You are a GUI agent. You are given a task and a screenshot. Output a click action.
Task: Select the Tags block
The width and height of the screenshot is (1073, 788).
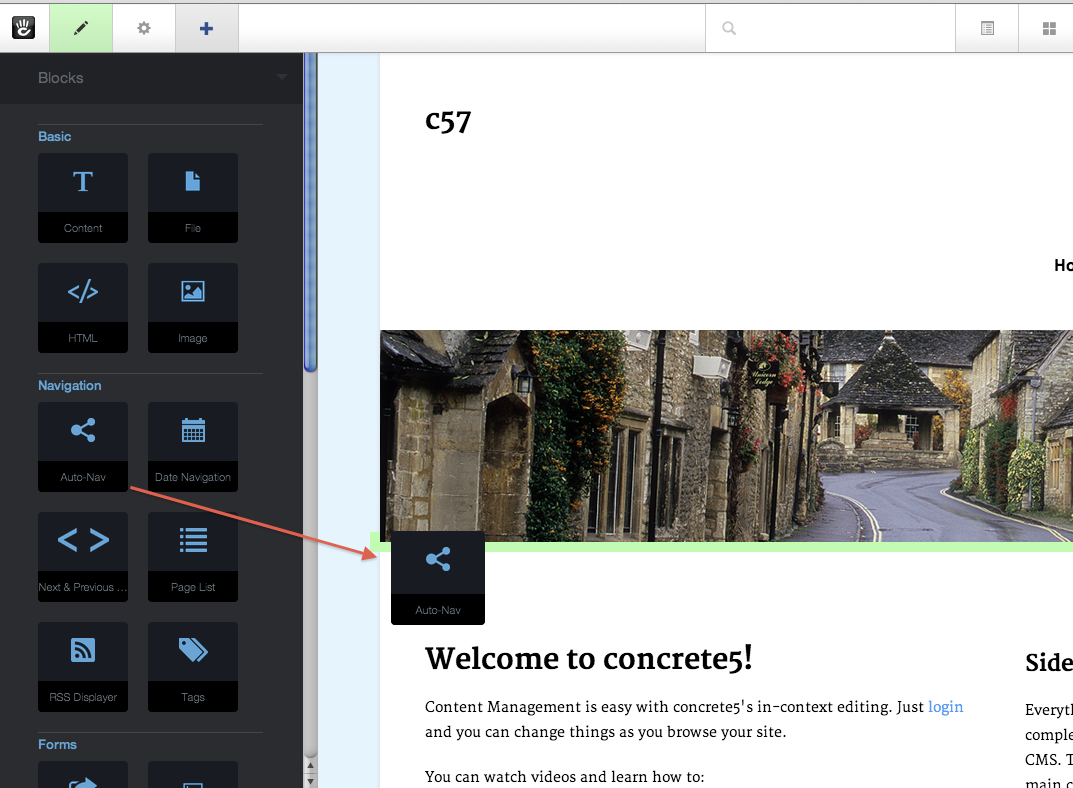click(193, 667)
